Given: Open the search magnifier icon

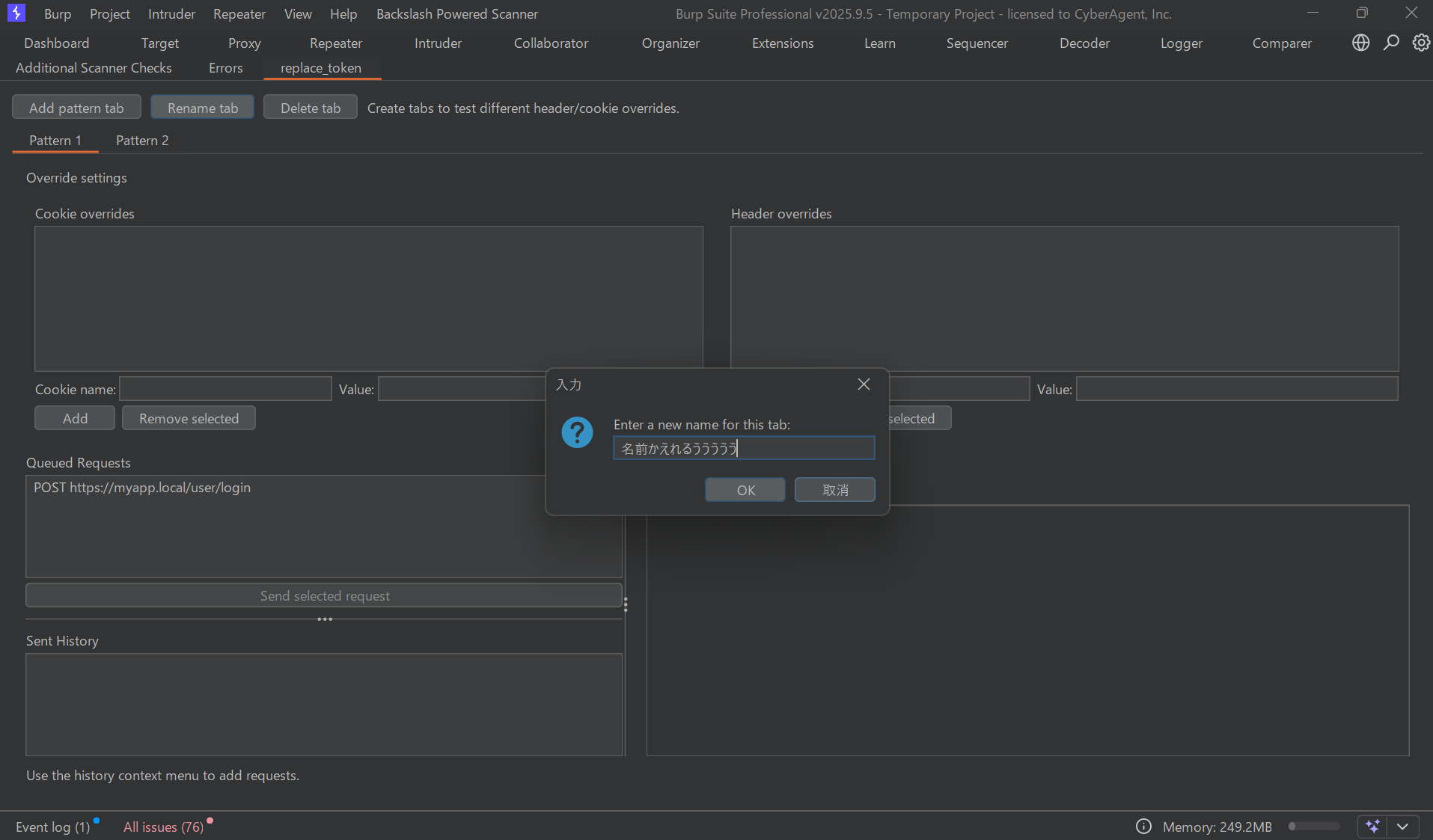Looking at the screenshot, I should click(x=1391, y=43).
